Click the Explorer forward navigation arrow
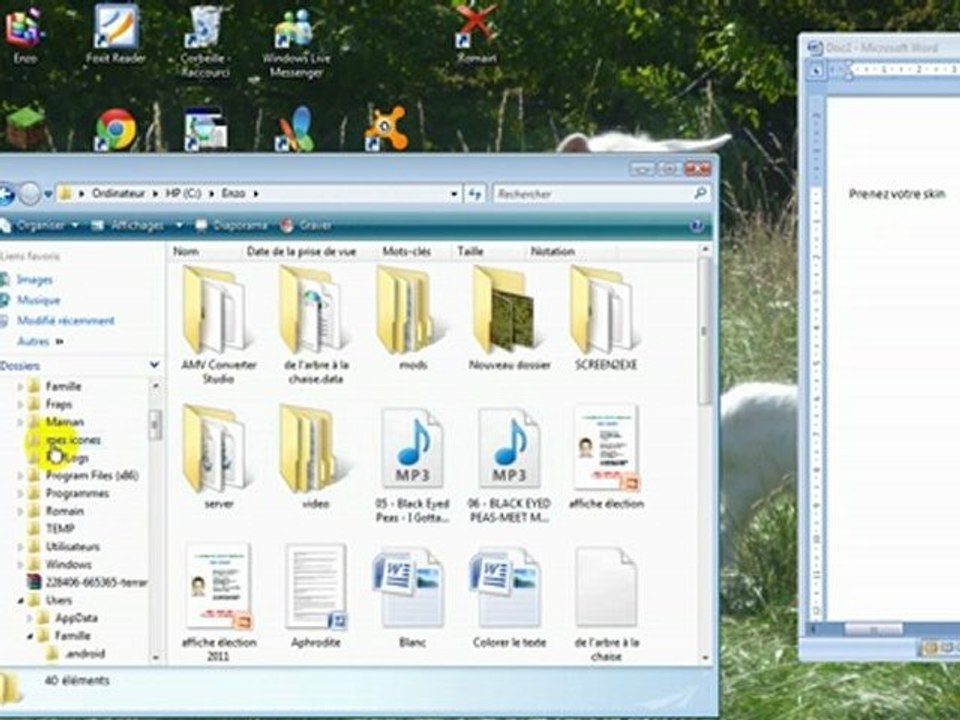Screen dimensions: 960x720 29,194
